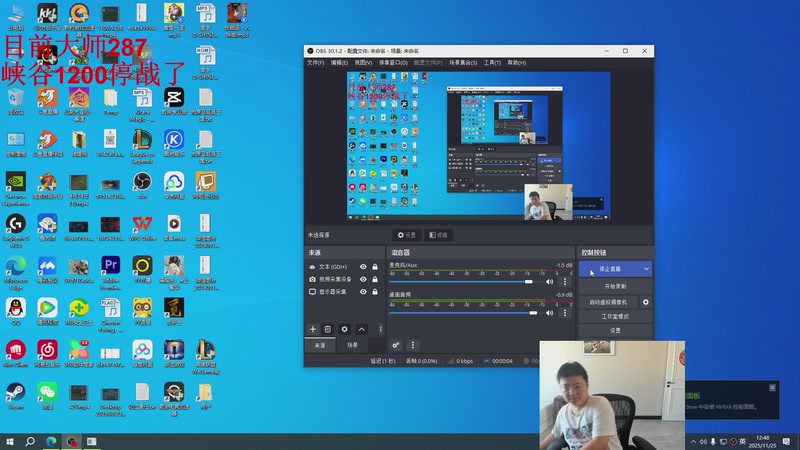Mute the 桌面音频 speaker icon

coord(549,313)
